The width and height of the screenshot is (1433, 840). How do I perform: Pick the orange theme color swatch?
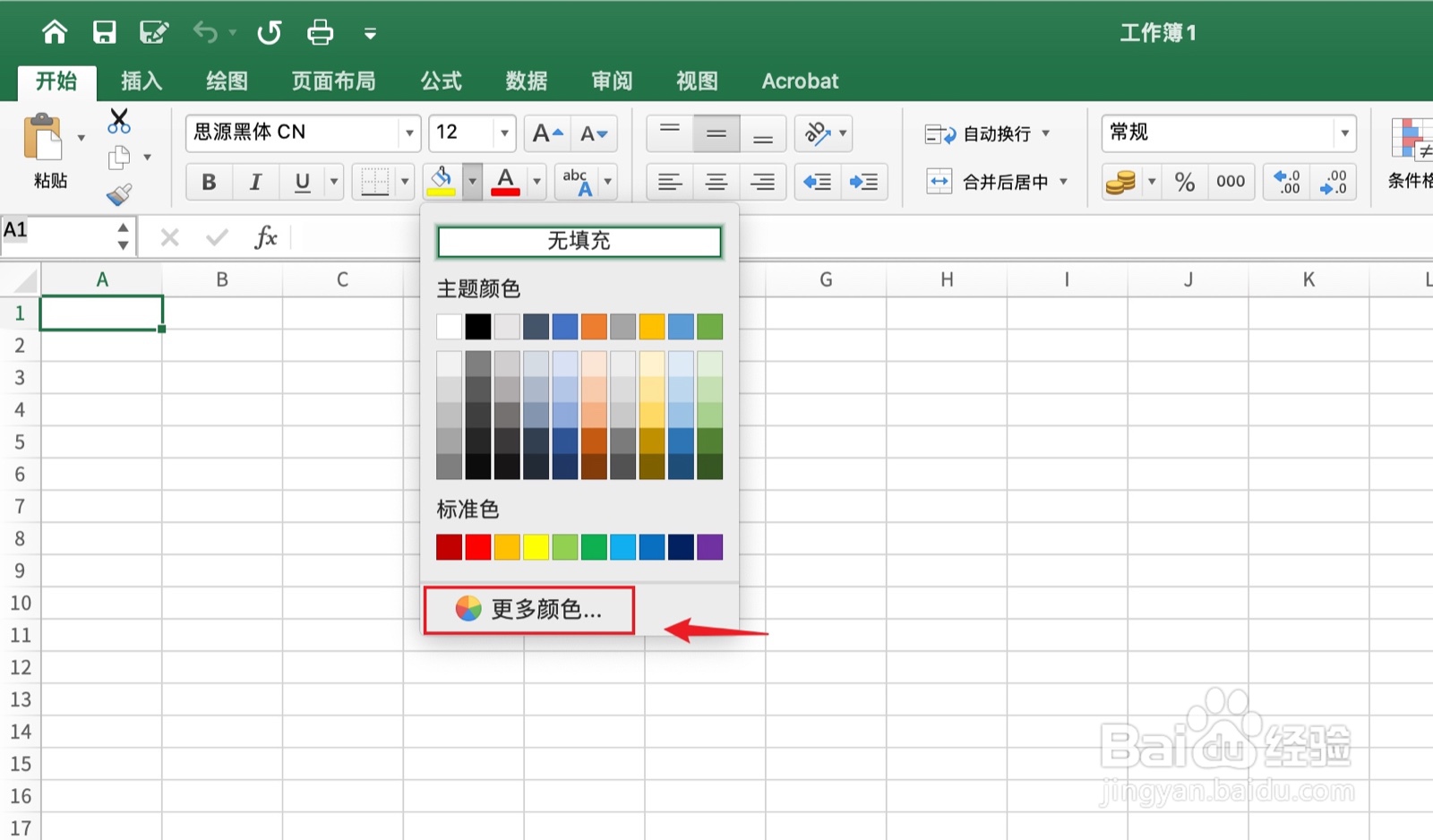click(x=594, y=327)
